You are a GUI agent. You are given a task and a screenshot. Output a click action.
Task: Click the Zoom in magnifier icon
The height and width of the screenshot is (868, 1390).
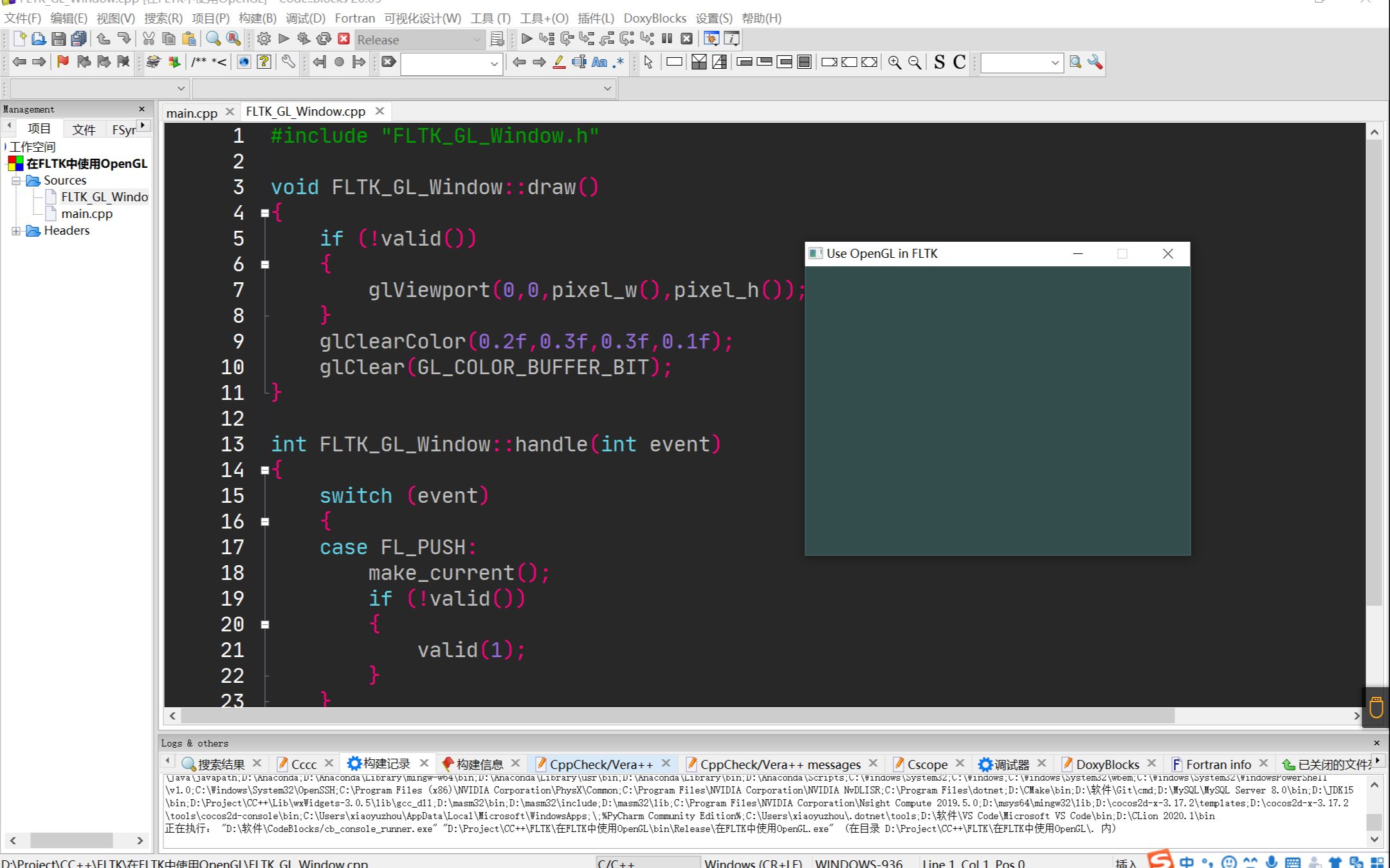(x=894, y=62)
